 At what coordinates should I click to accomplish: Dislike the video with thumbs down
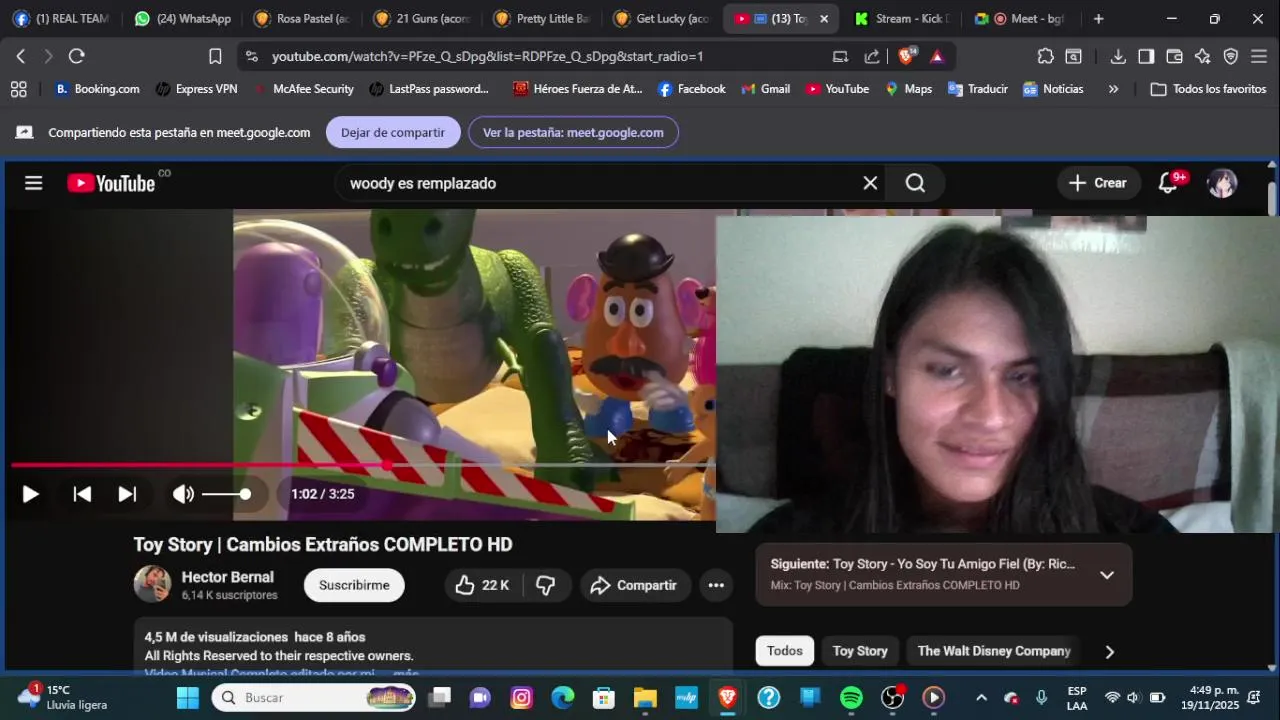pyautogui.click(x=546, y=586)
